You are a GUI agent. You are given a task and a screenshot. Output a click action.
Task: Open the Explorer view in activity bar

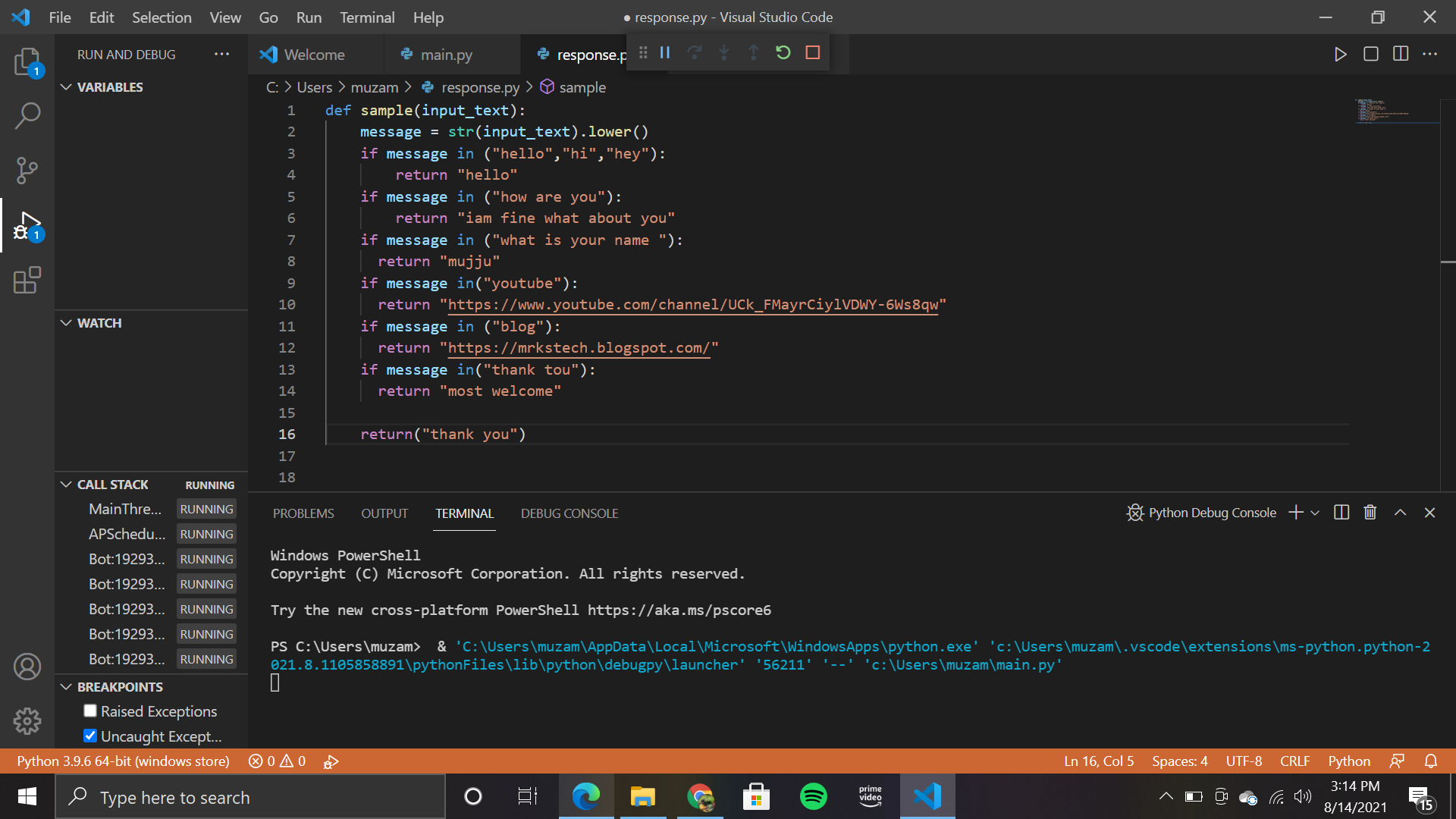27,62
